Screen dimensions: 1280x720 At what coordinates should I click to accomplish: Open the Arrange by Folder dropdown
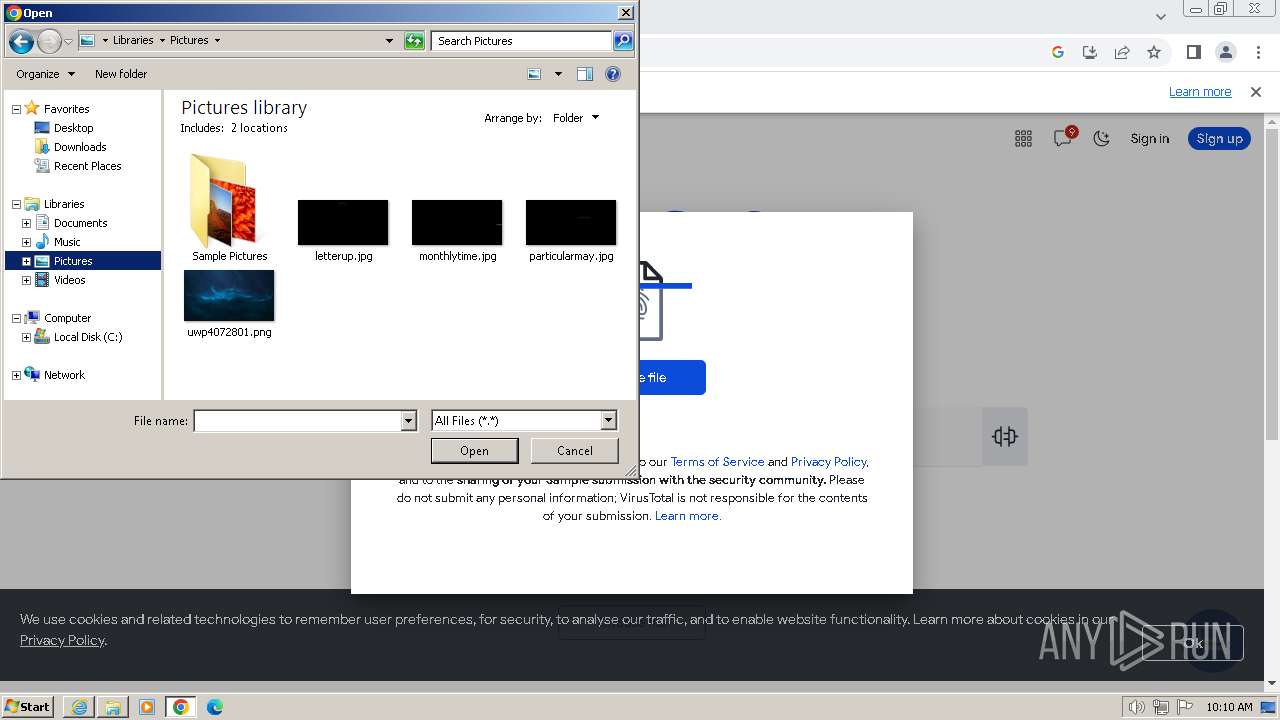tap(576, 118)
